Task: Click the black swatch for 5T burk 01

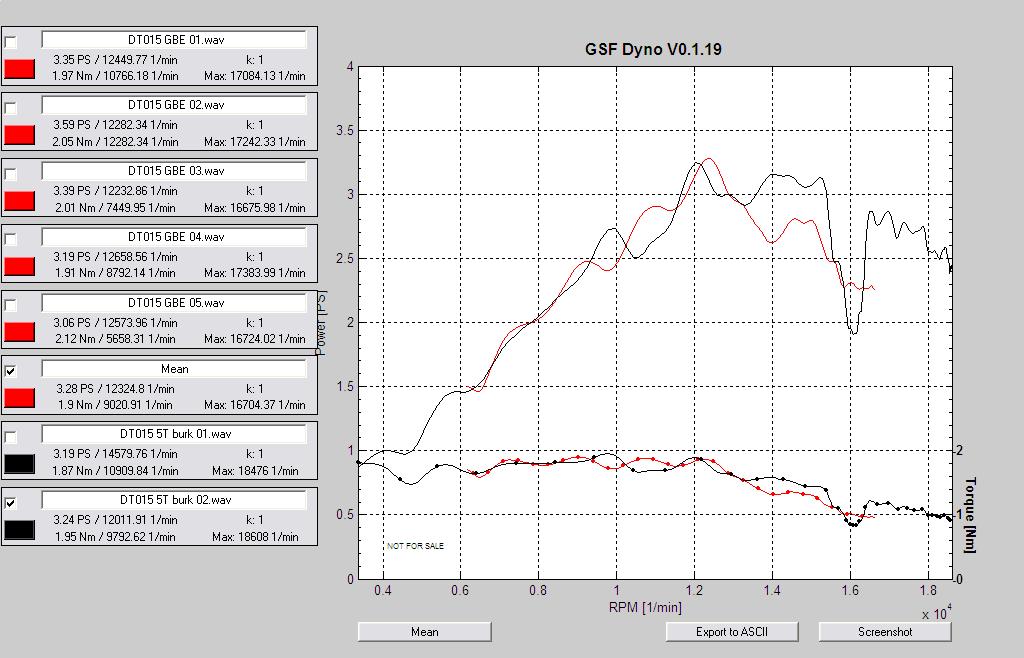Action: 19,464
